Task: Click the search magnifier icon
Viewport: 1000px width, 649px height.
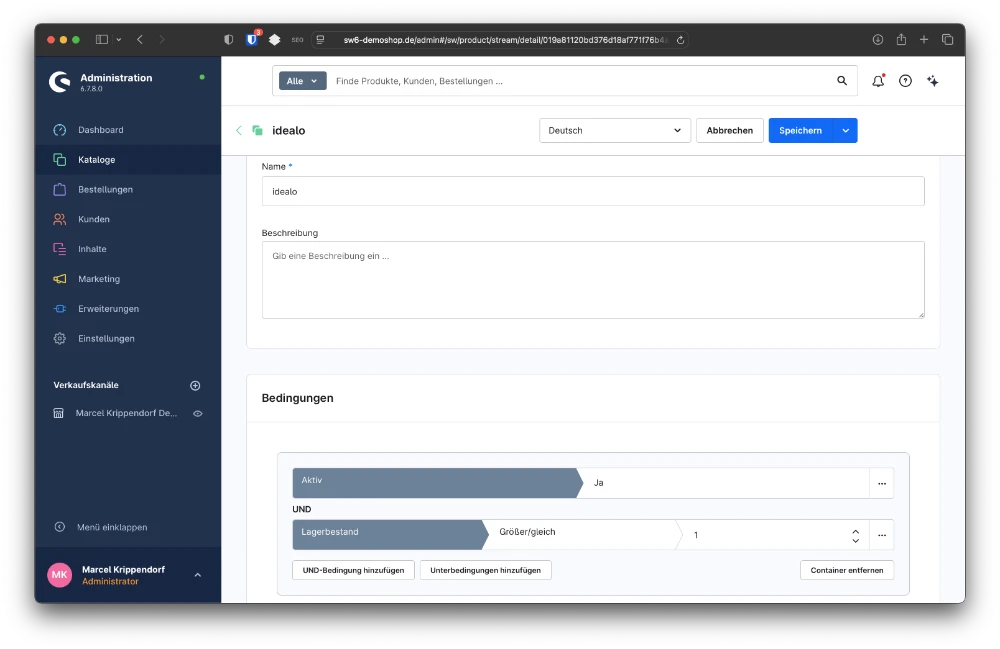Action: (842, 81)
